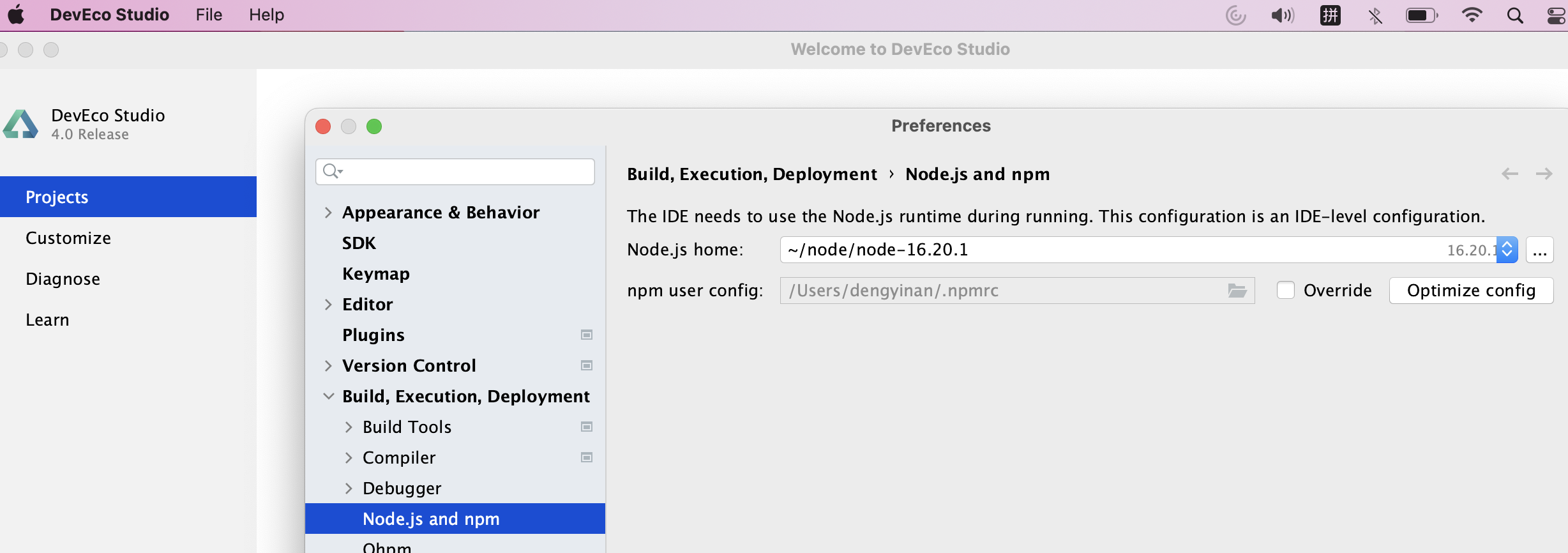Click the Bluetooth icon in menu bar
This screenshot has height=553, width=1568.
point(1375,15)
